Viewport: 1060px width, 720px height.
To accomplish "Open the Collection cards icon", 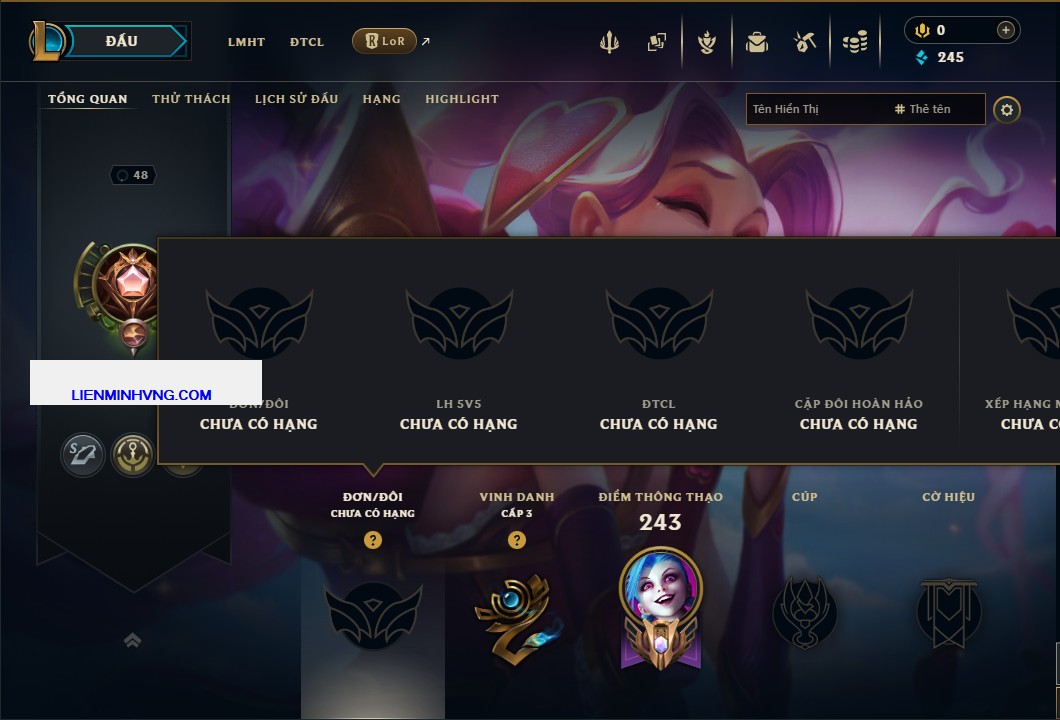I will 656,42.
